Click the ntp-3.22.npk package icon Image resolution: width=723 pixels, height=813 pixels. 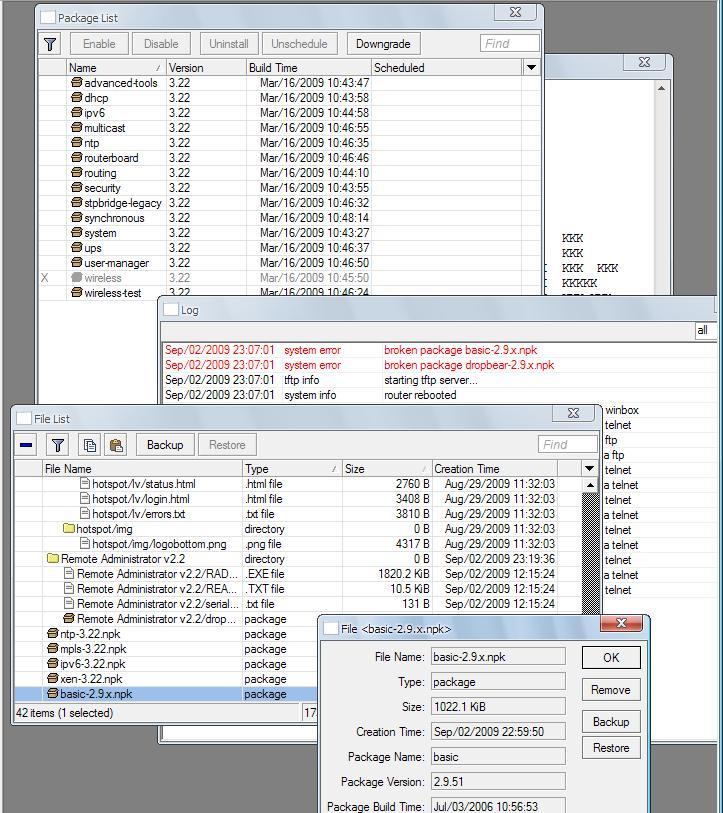(x=52, y=634)
